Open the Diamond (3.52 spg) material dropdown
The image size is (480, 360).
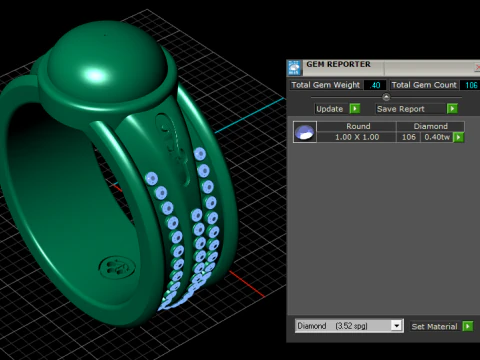click(349, 326)
